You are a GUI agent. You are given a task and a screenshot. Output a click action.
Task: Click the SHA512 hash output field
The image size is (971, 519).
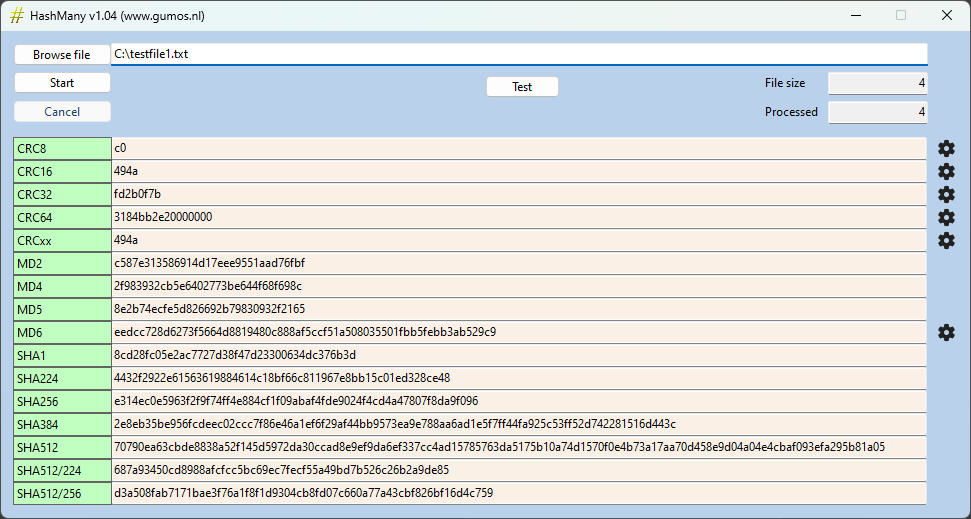[518, 447]
